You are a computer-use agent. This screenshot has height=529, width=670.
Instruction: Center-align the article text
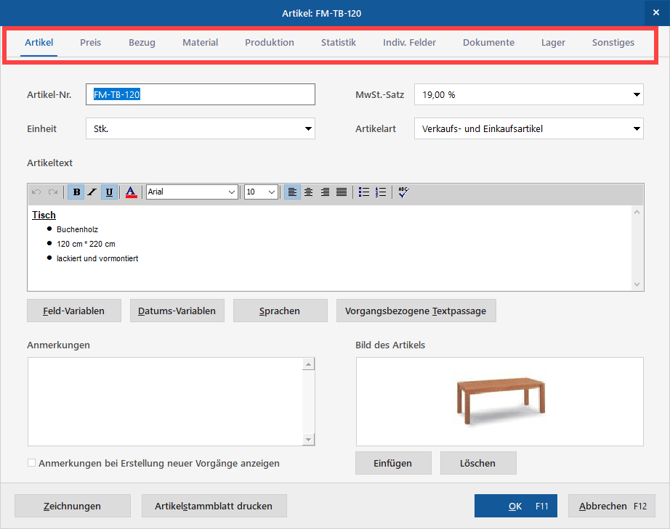tap(308, 192)
